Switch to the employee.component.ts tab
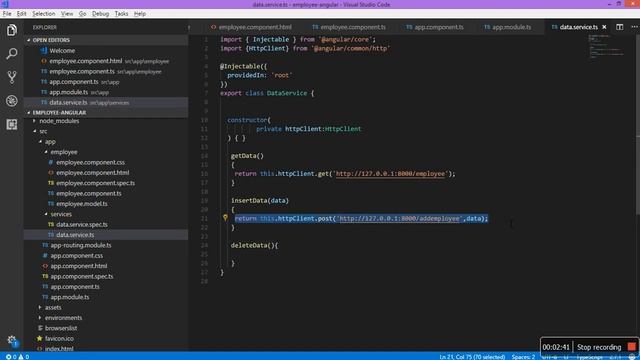The width and height of the screenshot is (640, 360). [x=349, y=27]
